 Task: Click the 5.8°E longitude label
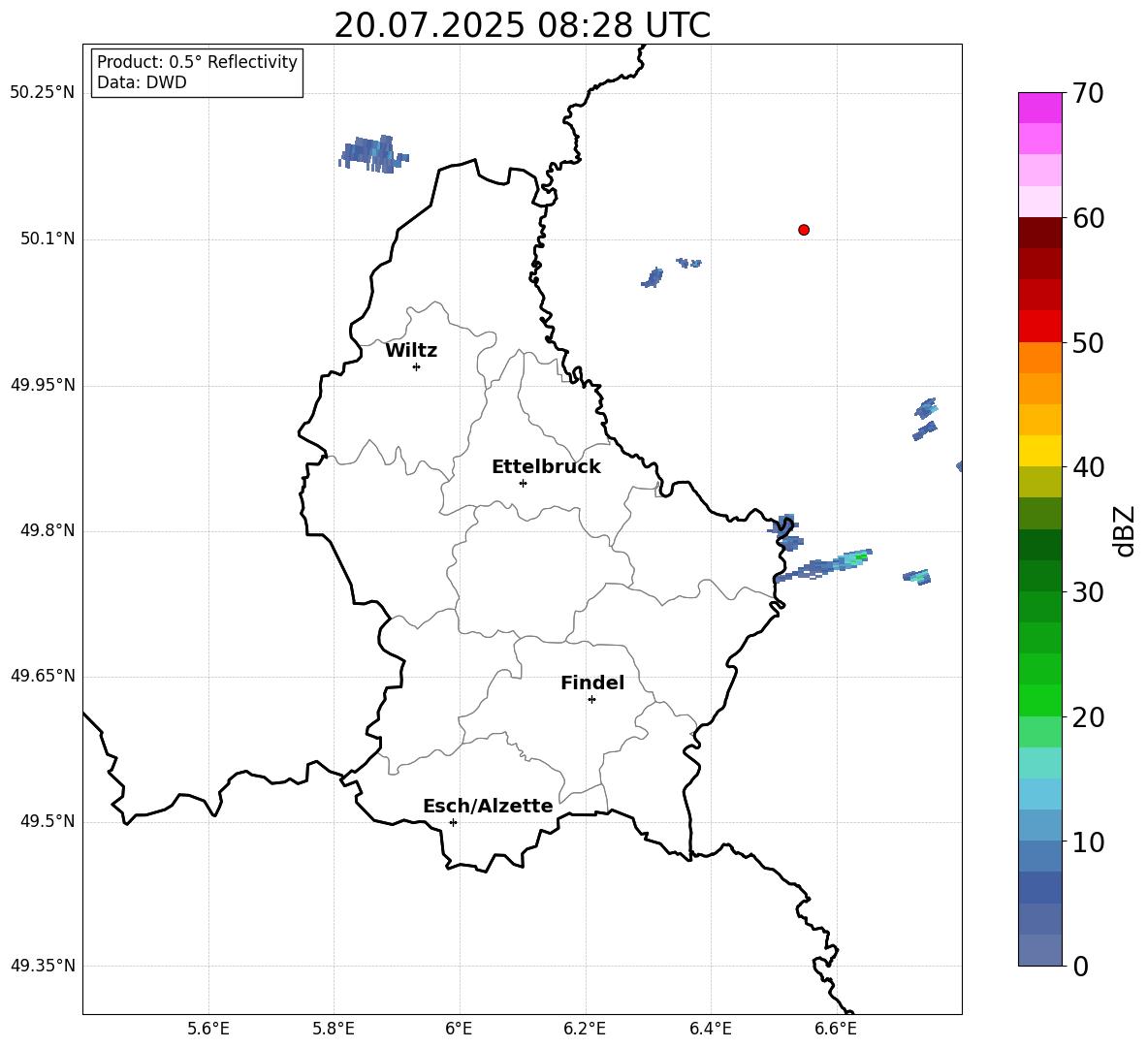point(334,1029)
